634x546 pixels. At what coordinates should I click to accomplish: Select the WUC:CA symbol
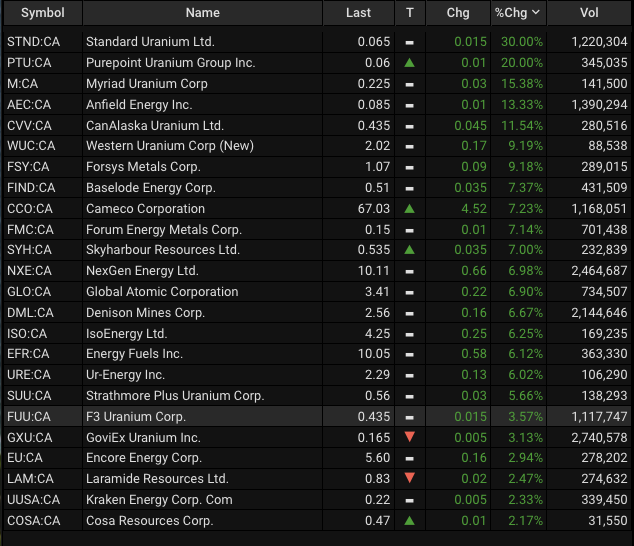tap(31, 146)
